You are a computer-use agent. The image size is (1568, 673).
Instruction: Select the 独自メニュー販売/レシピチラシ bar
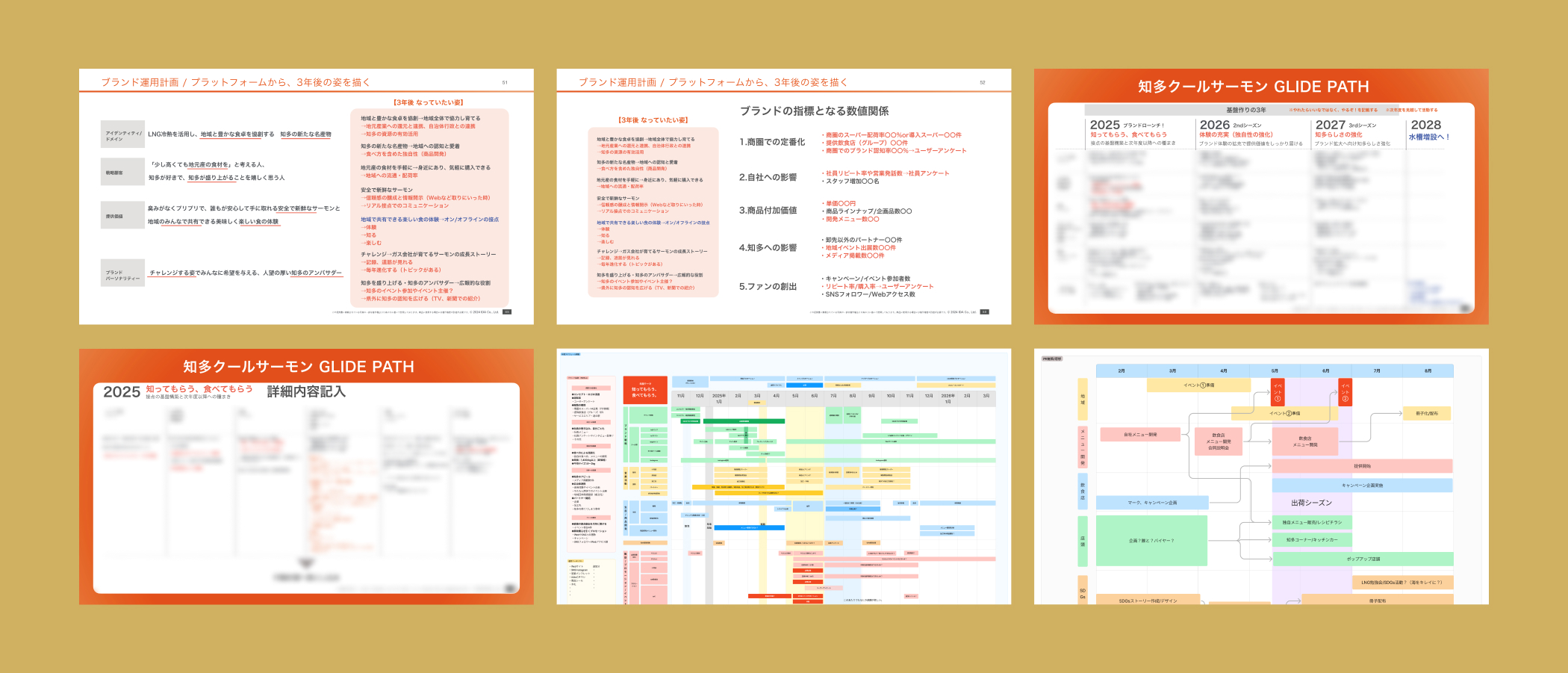pos(1312,522)
